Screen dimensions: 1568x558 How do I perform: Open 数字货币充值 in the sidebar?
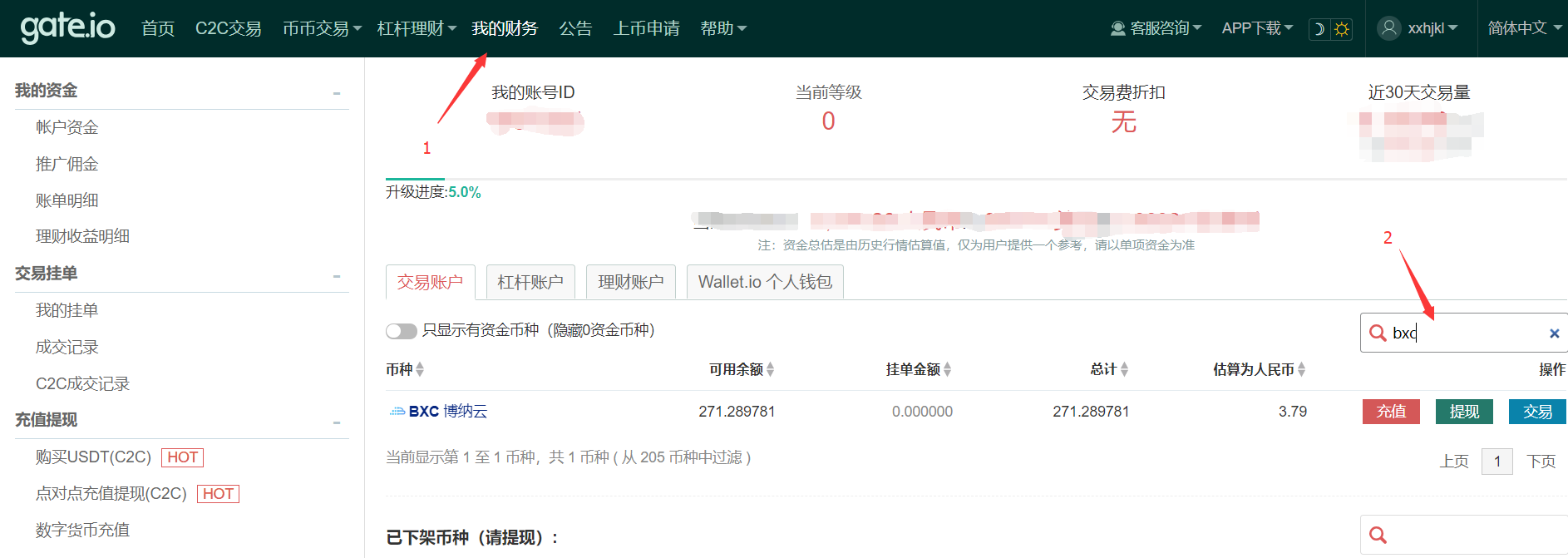(x=82, y=530)
